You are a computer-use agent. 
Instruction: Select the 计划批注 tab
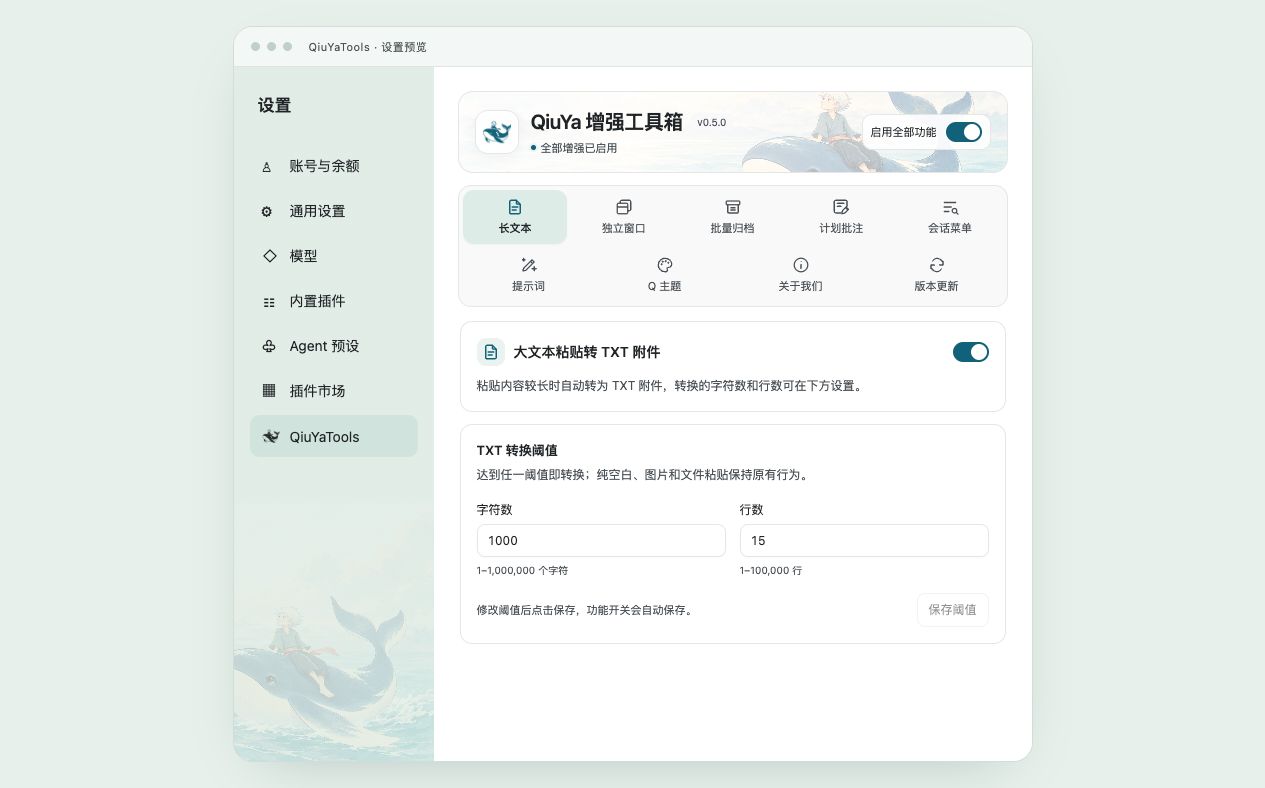pos(841,217)
